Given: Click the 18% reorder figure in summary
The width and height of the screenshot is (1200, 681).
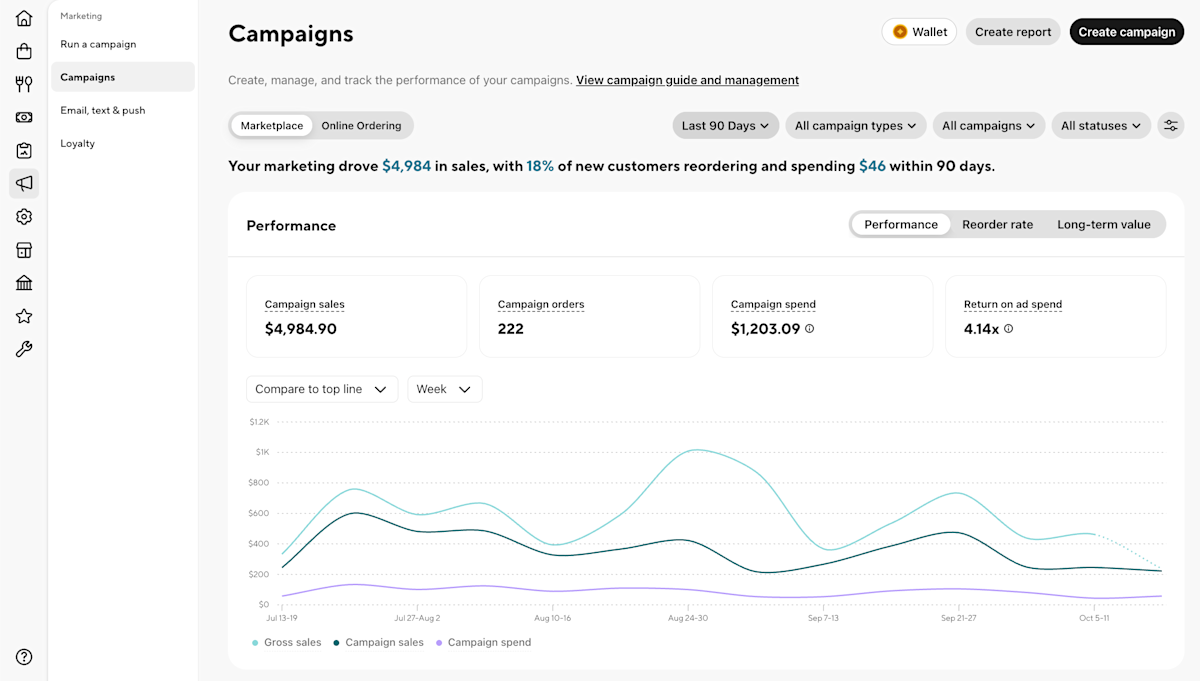Looking at the screenshot, I should click(x=540, y=166).
